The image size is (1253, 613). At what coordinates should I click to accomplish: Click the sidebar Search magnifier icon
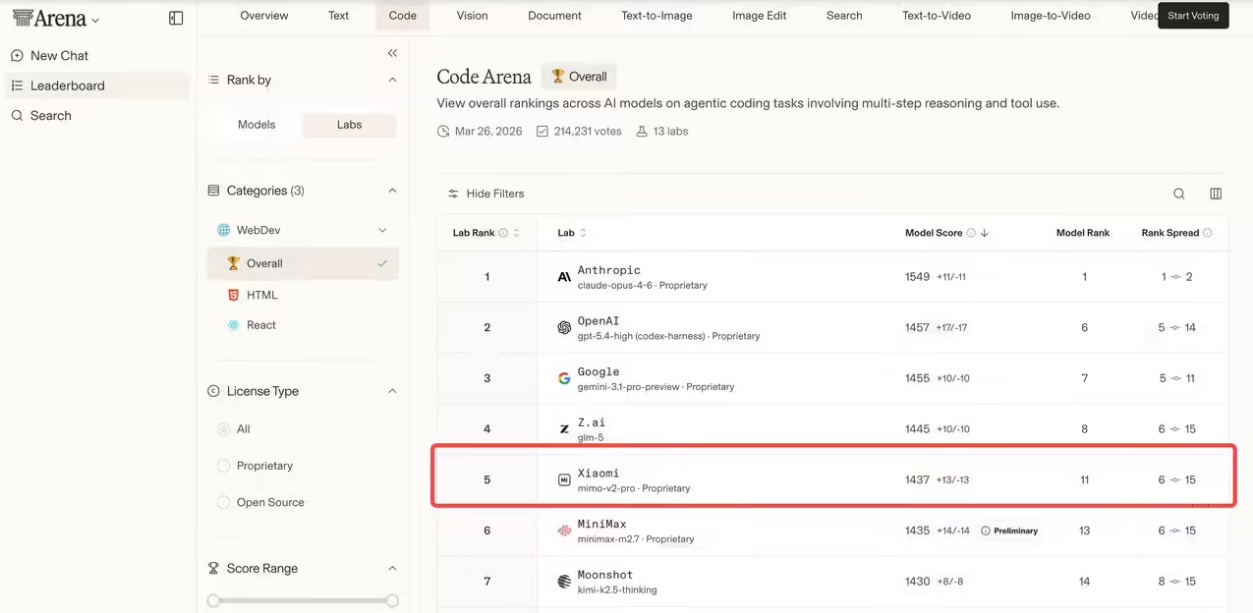pos(17,116)
